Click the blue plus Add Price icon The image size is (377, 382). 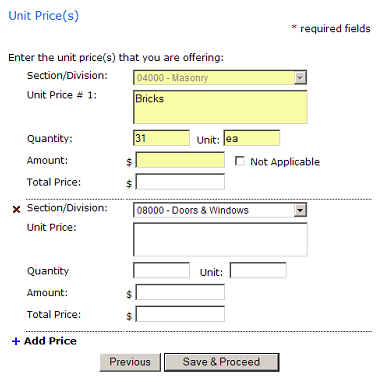pyautogui.click(x=16, y=341)
